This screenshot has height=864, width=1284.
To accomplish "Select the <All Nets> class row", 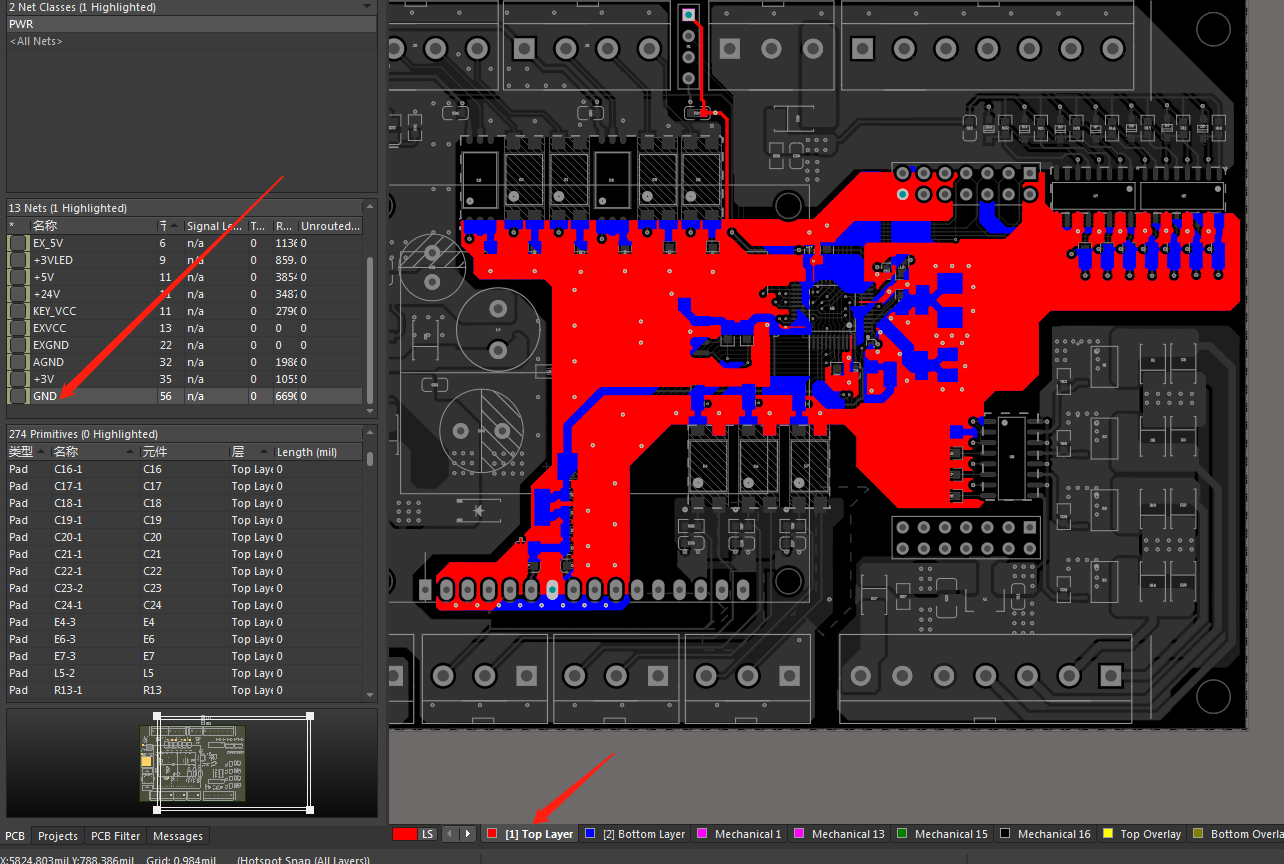I will [192, 41].
